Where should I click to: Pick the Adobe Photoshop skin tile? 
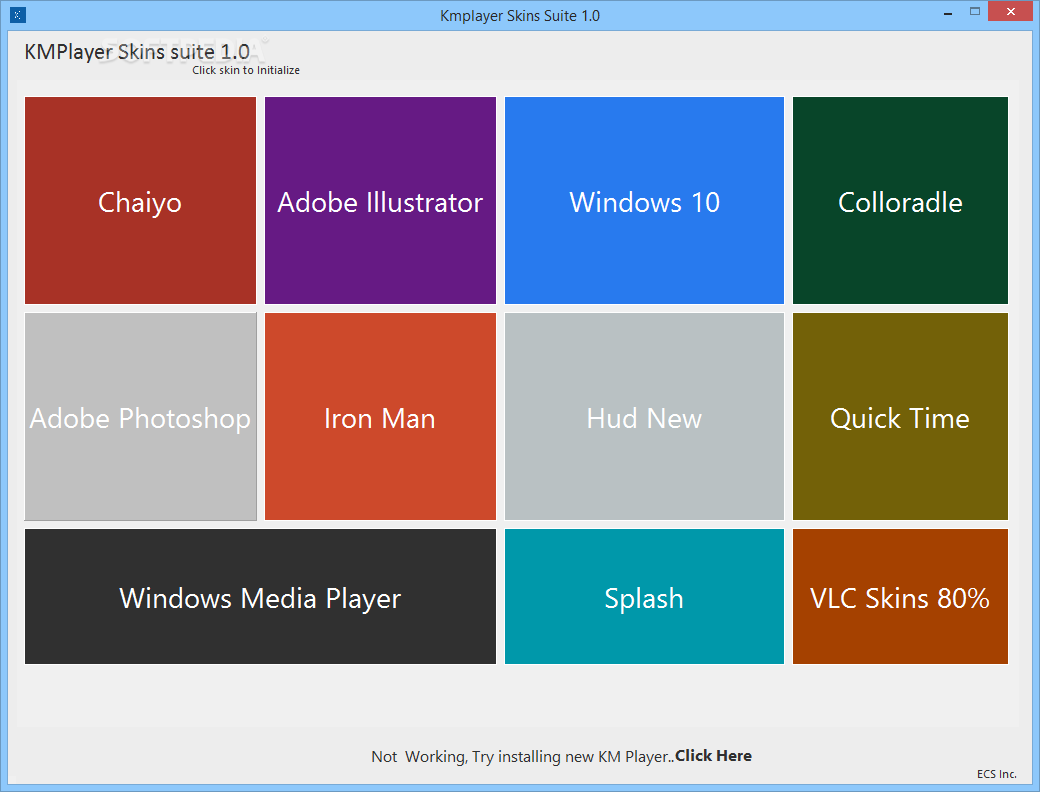click(x=140, y=417)
